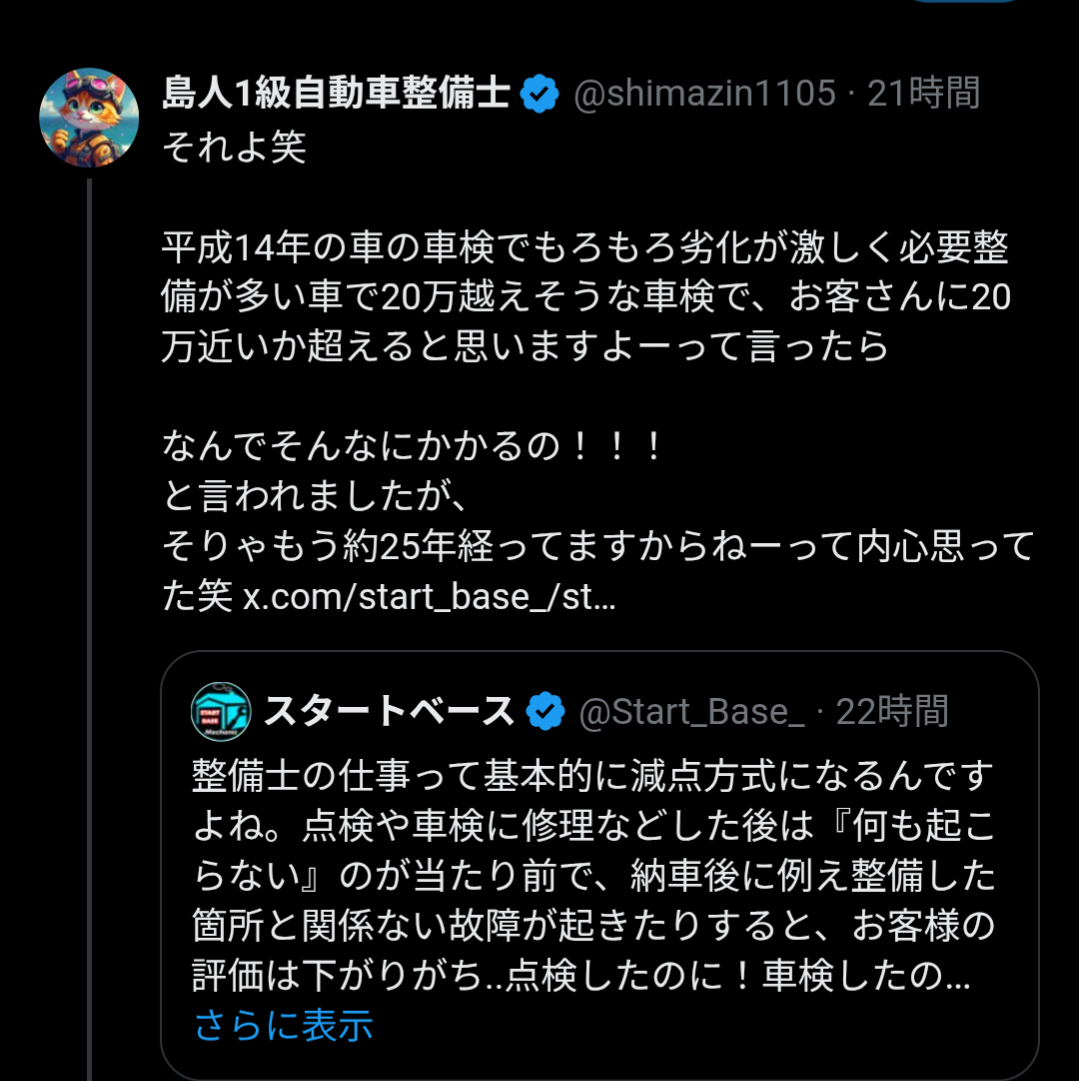Click the スタートベース display name
This screenshot has width=1079, height=1081.
click(388, 712)
